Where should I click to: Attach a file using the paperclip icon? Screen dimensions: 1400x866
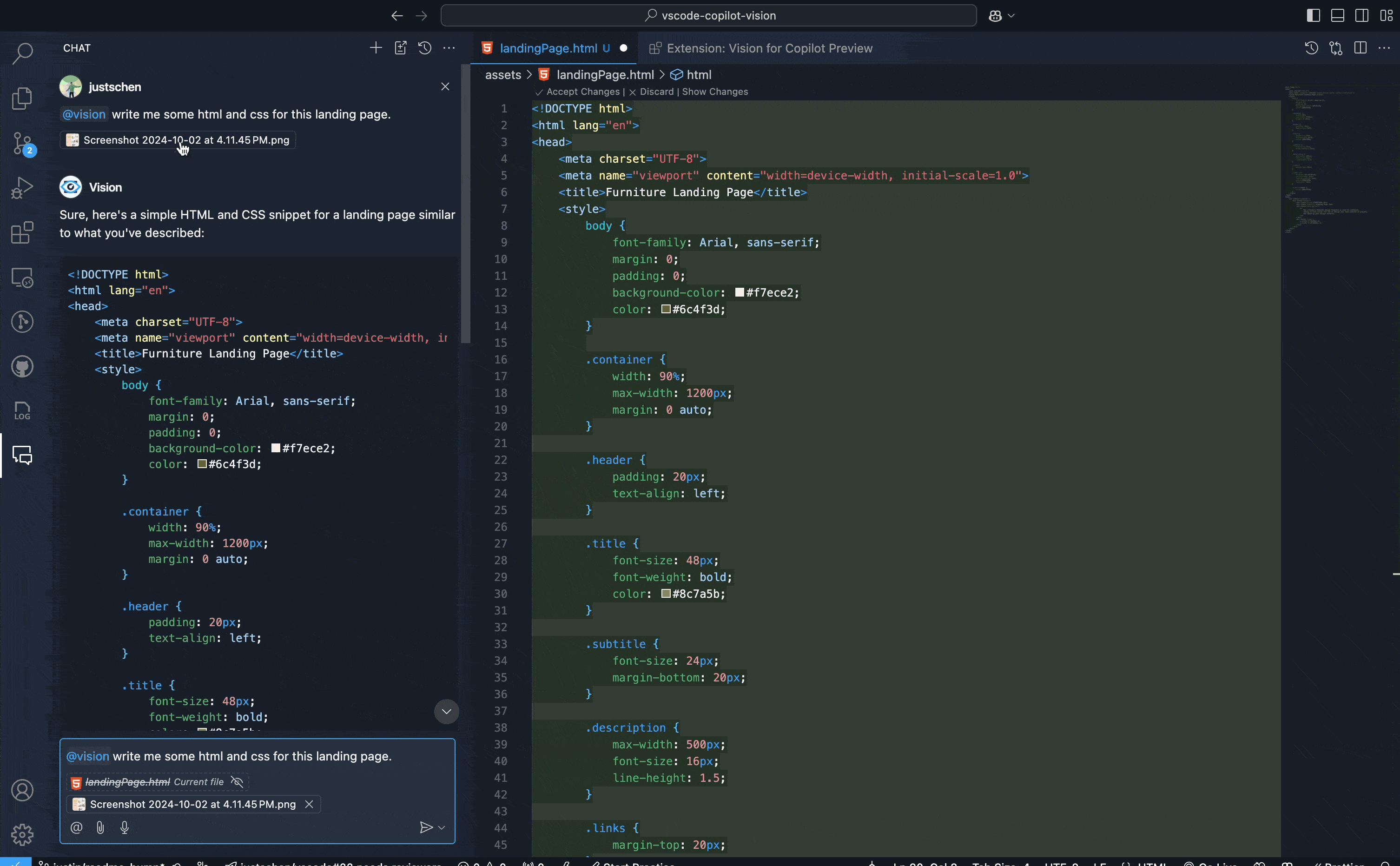click(101, 827)
